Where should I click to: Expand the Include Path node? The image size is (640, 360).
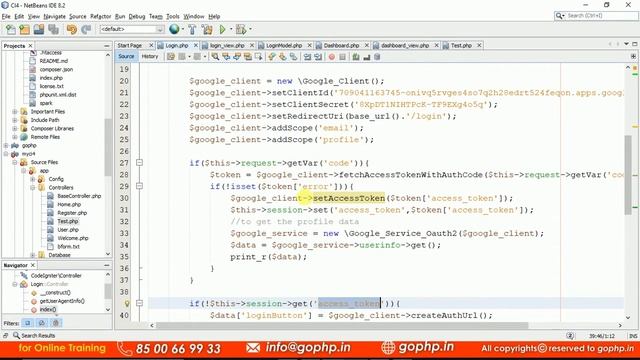pos(15,120)
